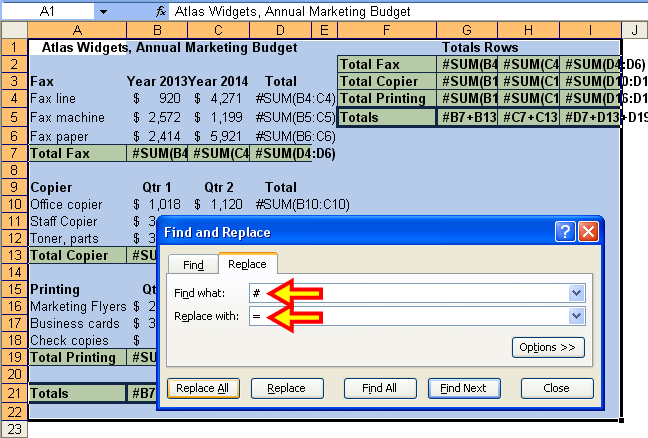
Task: Select row 19 header
Action: pyautogui.click(x=14, y=357)
